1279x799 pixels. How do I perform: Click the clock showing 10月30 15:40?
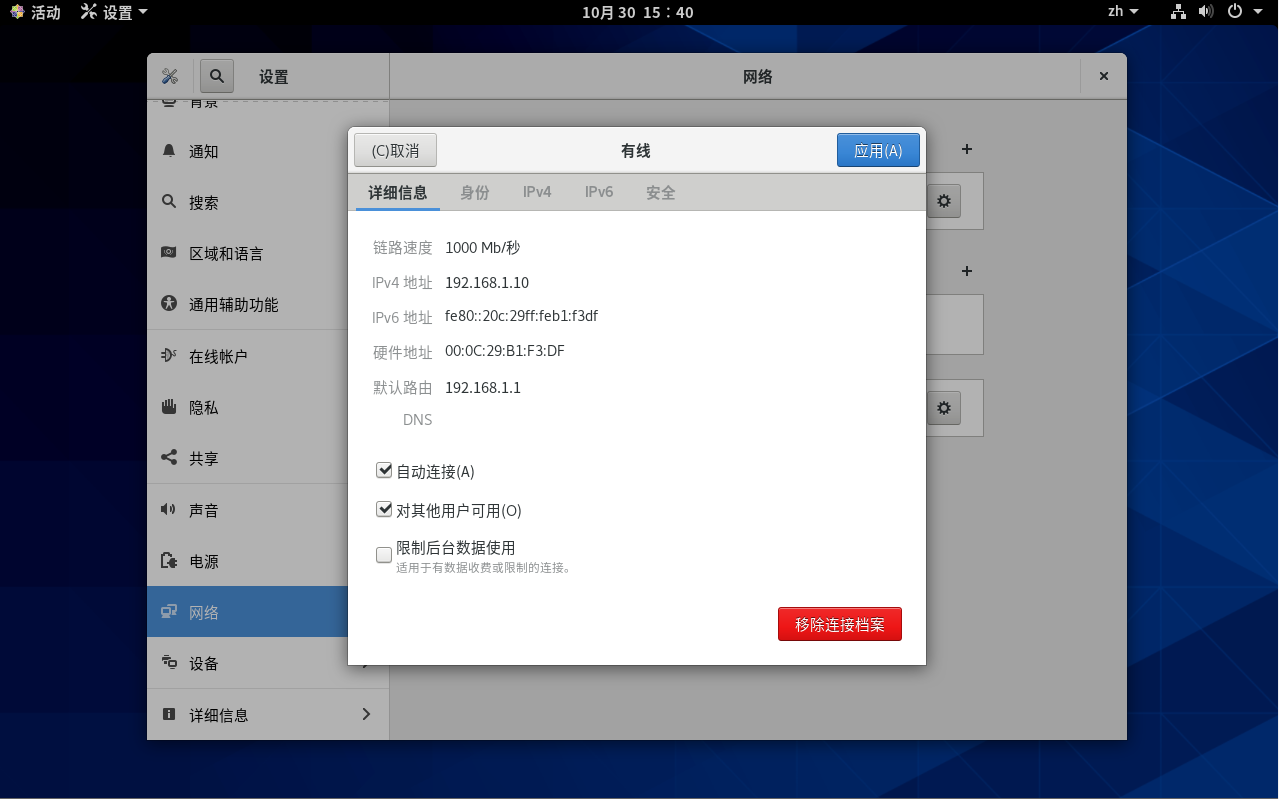pyautogui.click(x=638, y=12)
